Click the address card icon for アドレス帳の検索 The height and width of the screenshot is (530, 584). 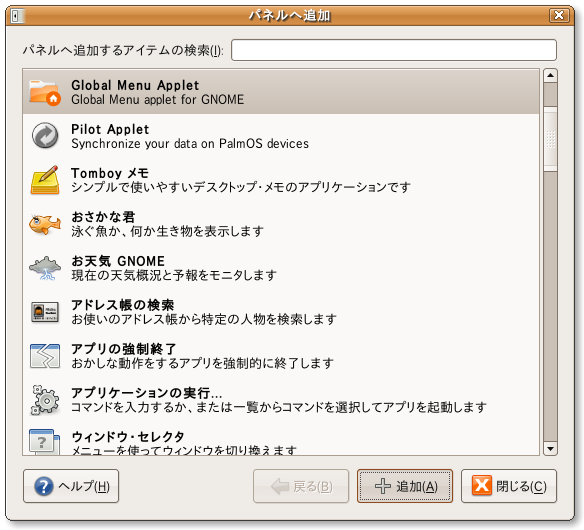coord(45,312)
